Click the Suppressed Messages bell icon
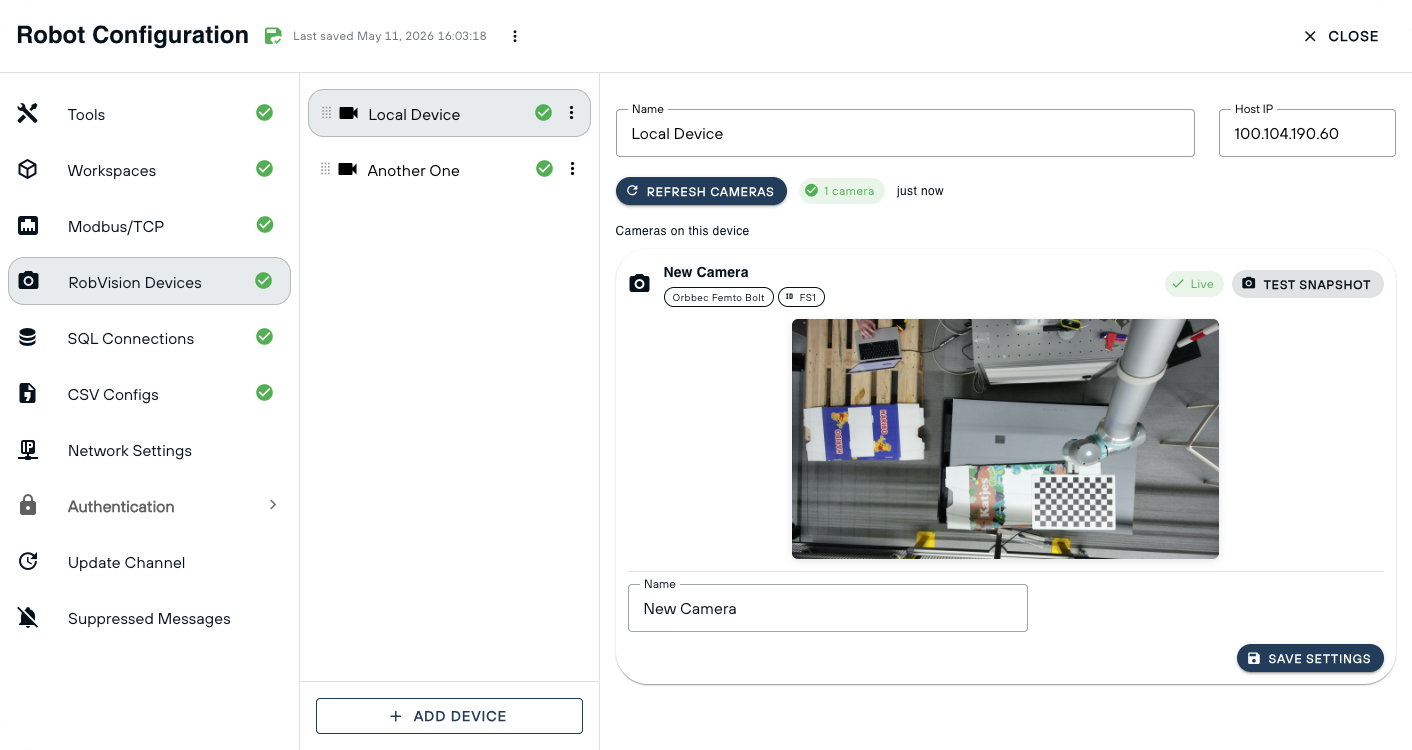The width and height of the screenshot is (1412, 750). 28,618
